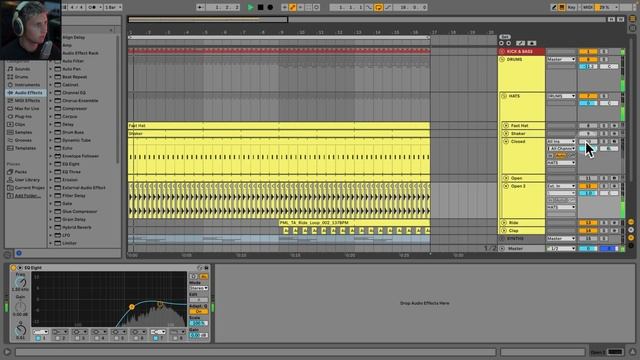The height and width of the screenshot is (360, 640).
Task: Click the Add Folder link
Action: (27, 196)
